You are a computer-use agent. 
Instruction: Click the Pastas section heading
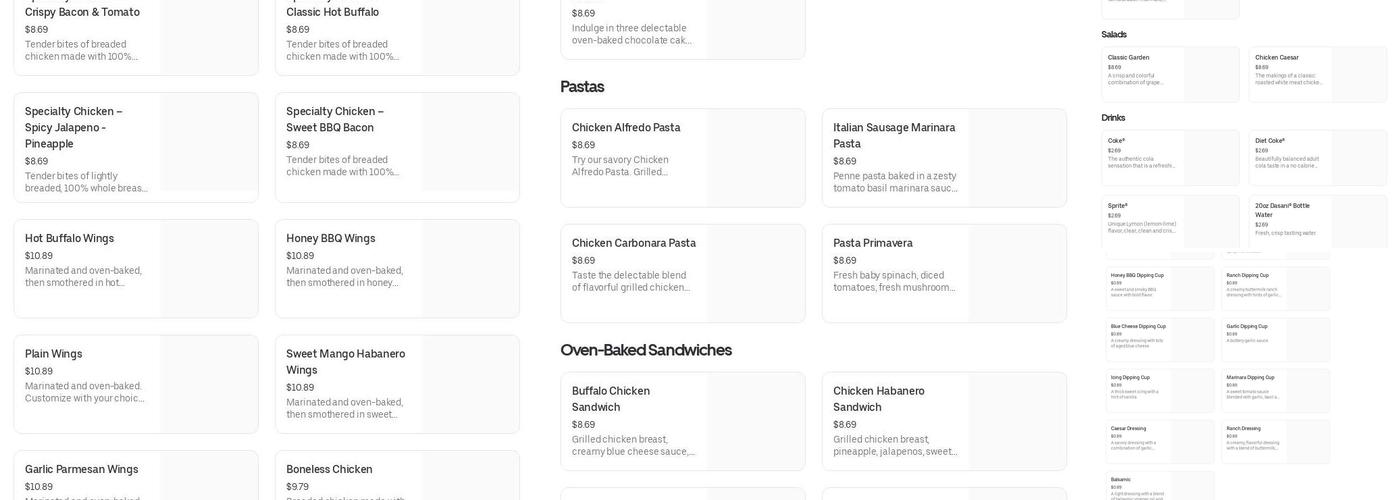[582, 87]
